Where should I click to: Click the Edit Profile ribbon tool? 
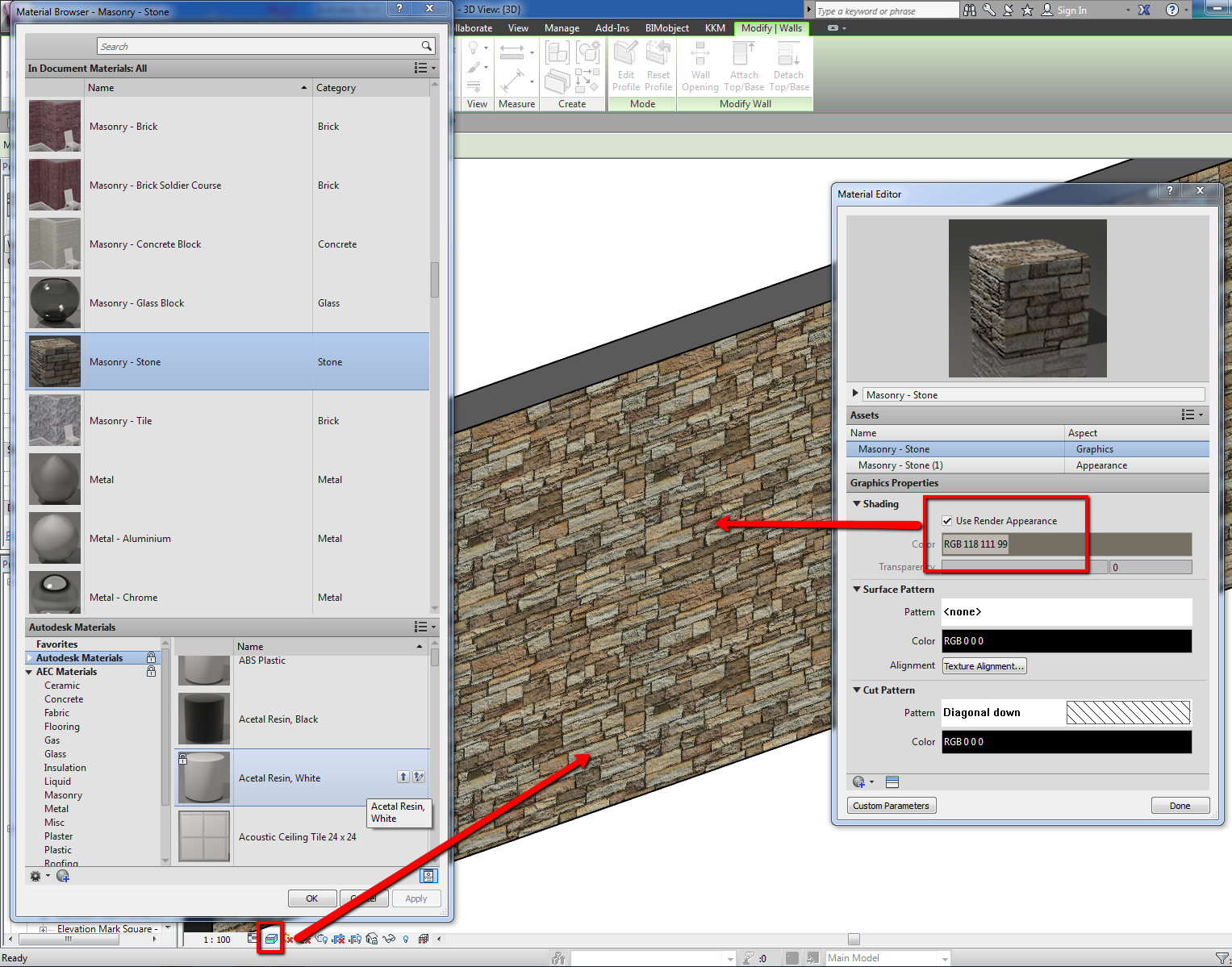click(626, 67)
